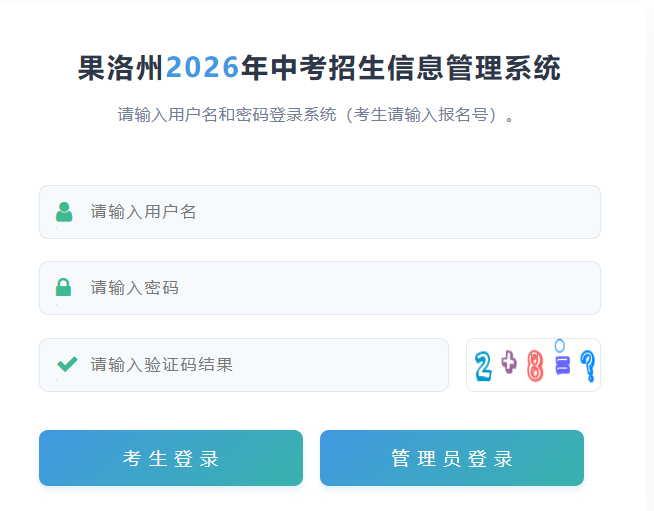Image resolution: width=654 pixels, height=511 pixels.
Task: Click the 中考招生 text in heading
Action: (327, 68)
